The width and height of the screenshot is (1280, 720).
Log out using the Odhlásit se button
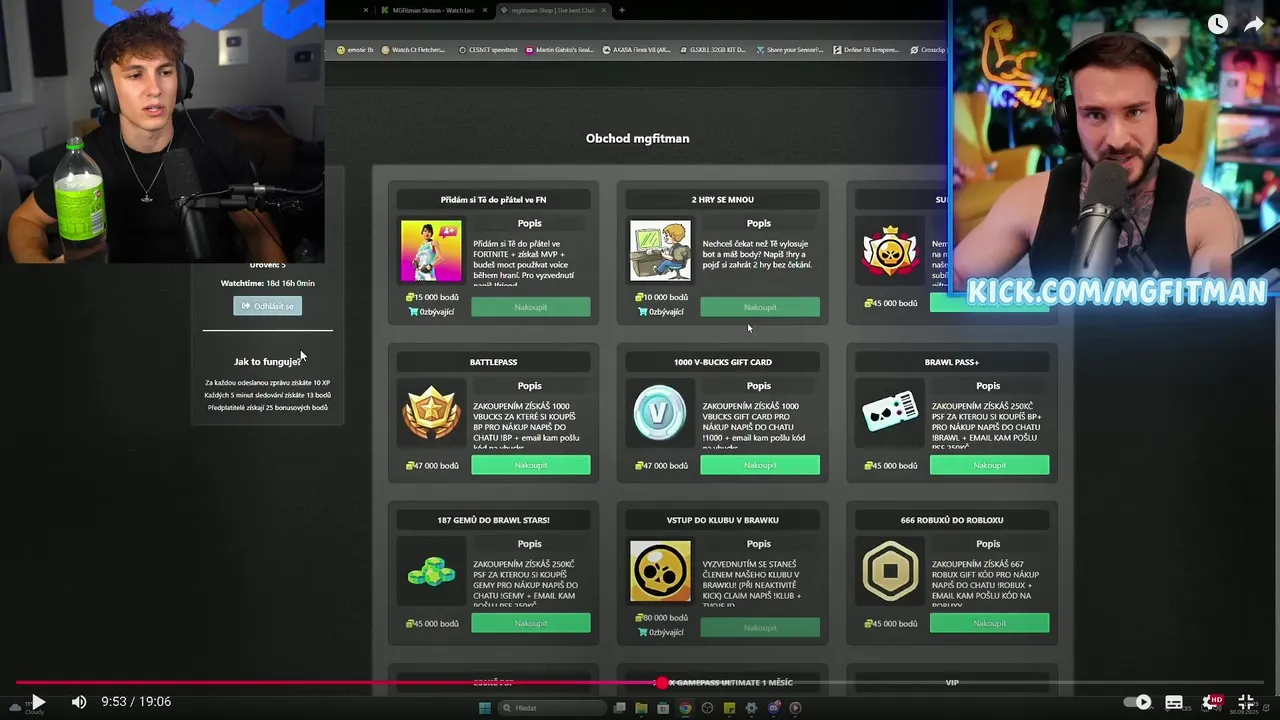tap(267, 306)
